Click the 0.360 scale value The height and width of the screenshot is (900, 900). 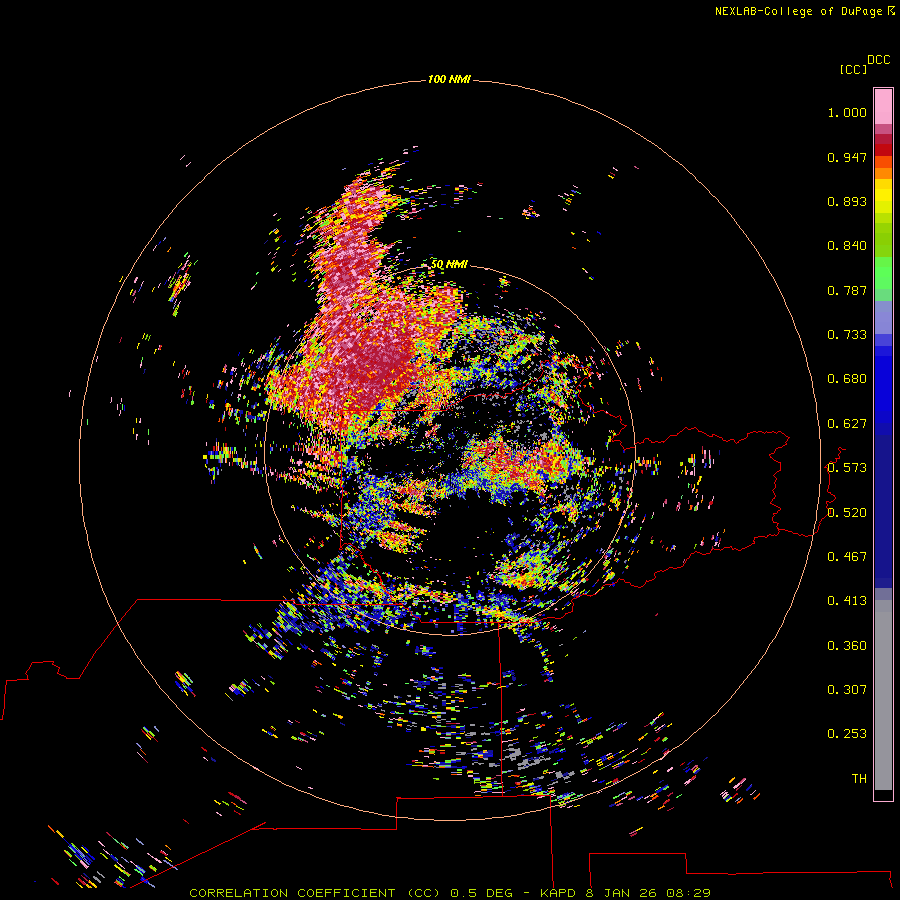pos(847,646)
